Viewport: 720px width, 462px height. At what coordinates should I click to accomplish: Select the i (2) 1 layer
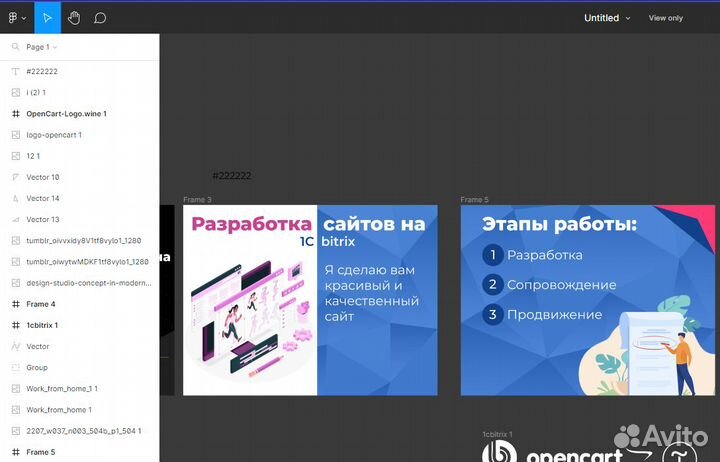click(x=80, y=93)
